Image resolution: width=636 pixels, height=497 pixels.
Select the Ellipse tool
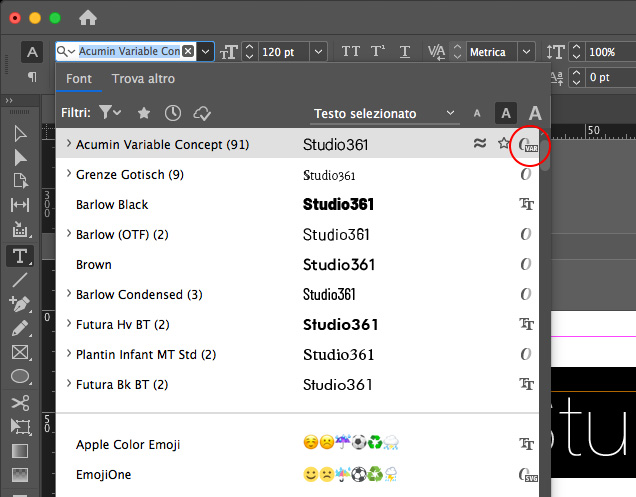(x=20, y=377)
